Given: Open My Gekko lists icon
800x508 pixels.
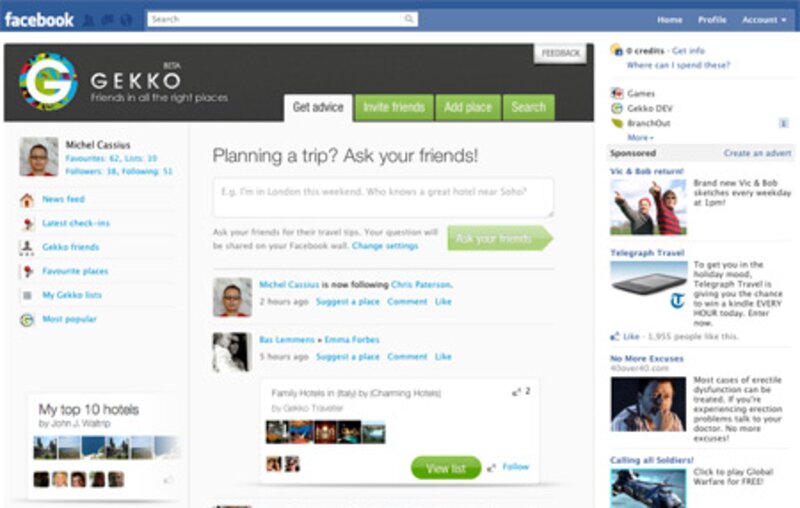Looking at the screenshot, I should tap(28, 295).
